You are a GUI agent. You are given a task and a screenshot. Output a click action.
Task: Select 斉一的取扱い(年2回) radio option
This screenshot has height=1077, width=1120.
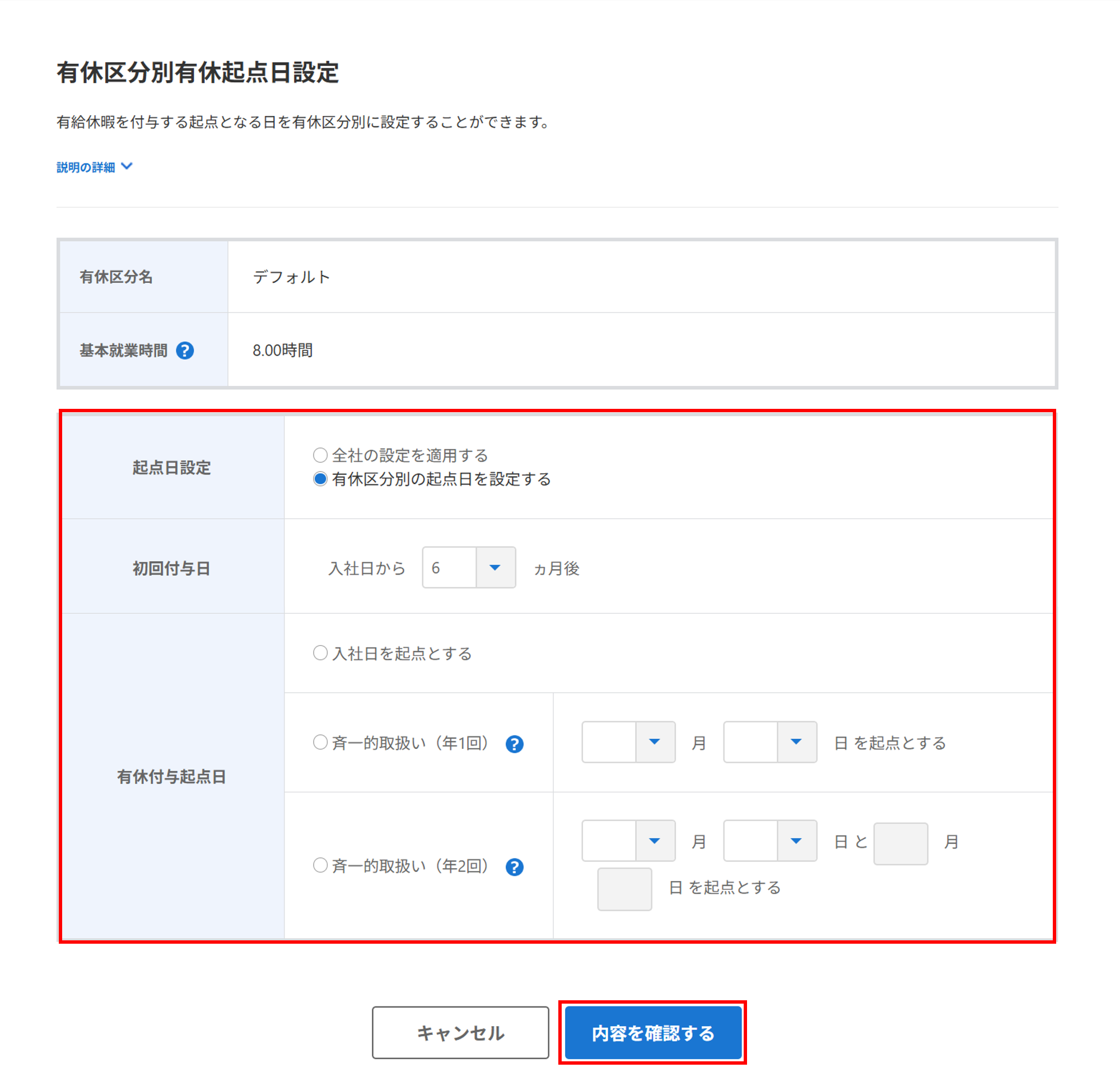click(x=320, y=865)
